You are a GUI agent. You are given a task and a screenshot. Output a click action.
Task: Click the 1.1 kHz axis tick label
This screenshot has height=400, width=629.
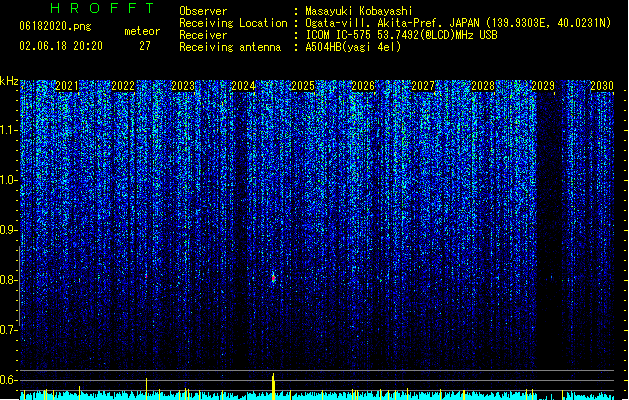pyautogui.click(x=8, y=130)
